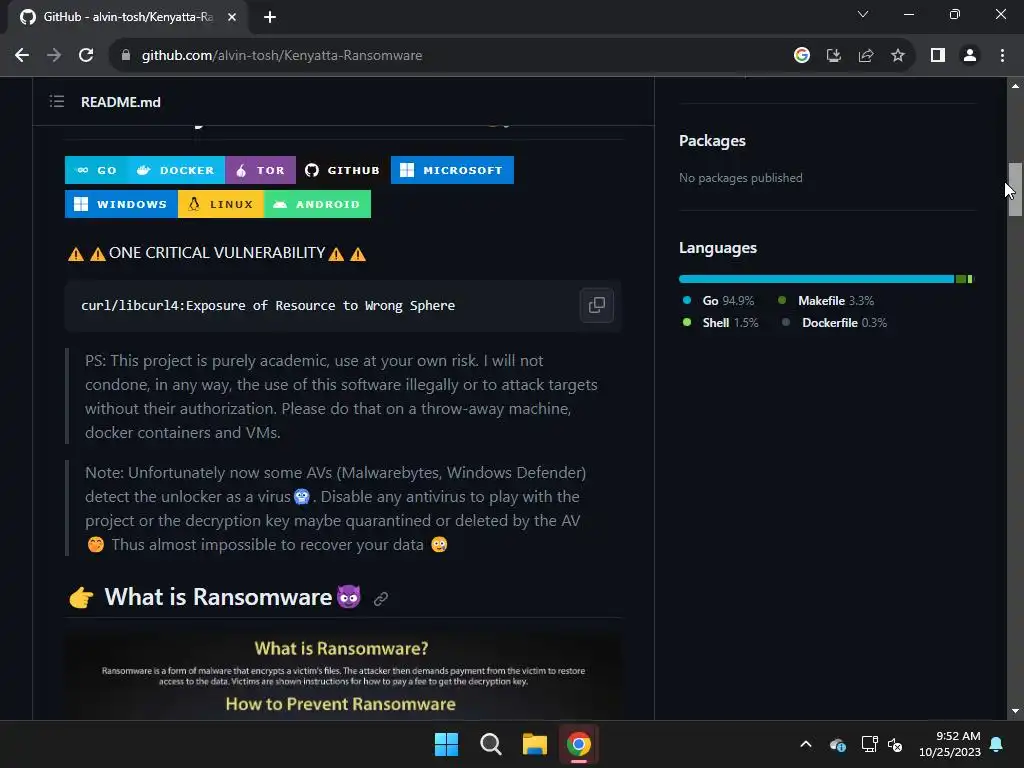1024x768 pixels.
Task: Click the Microsoft badge
Action: [452, 170]
